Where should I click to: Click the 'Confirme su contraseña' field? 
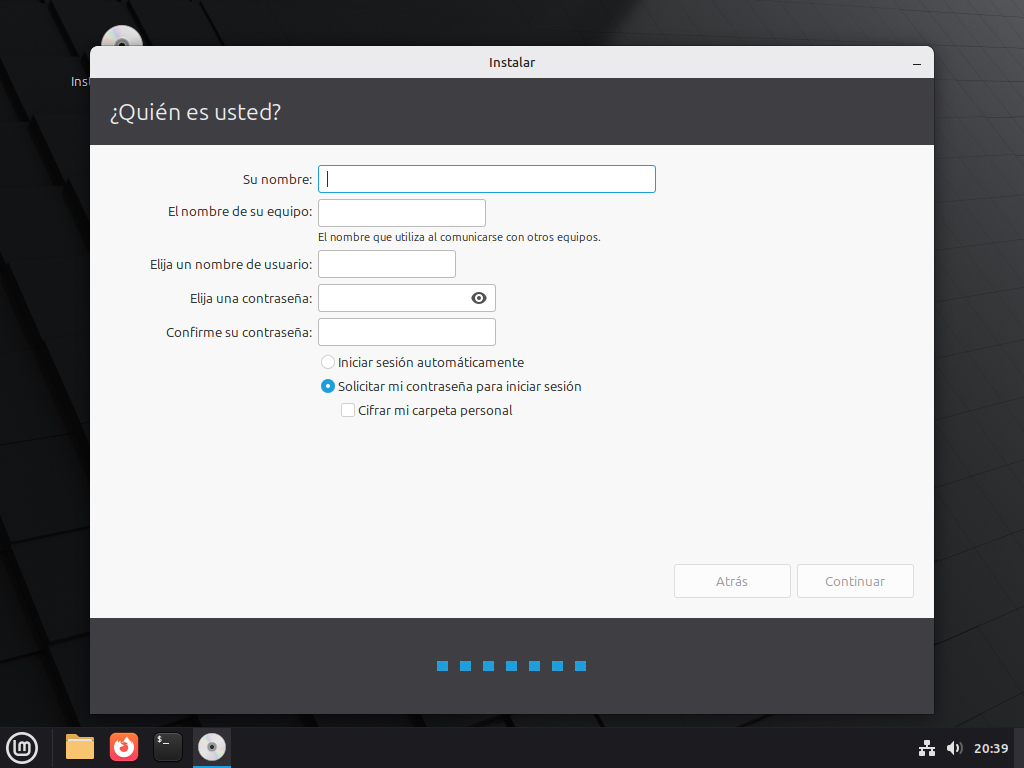(406, 332)
